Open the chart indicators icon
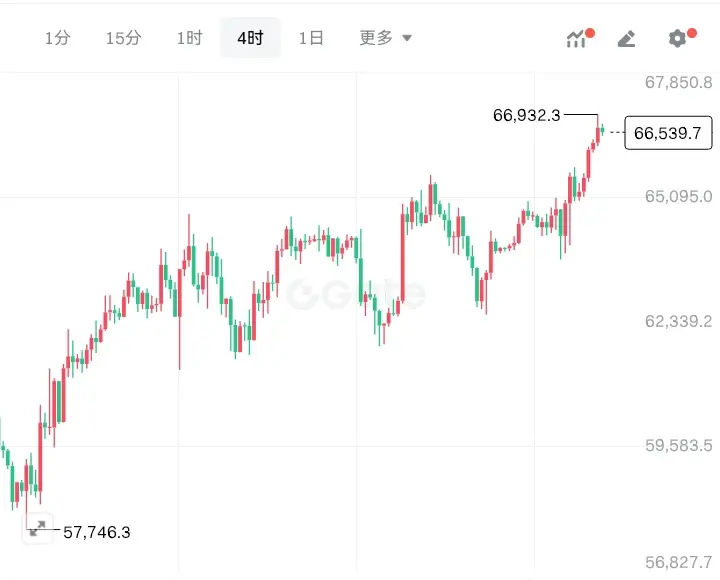 pyautogui.click(x=578, y=39)
